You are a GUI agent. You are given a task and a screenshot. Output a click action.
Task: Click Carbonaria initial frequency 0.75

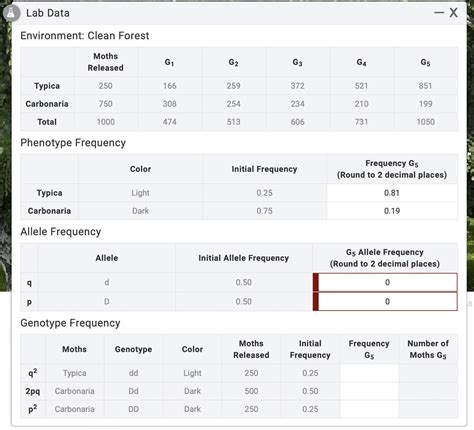tap(264, 211)
